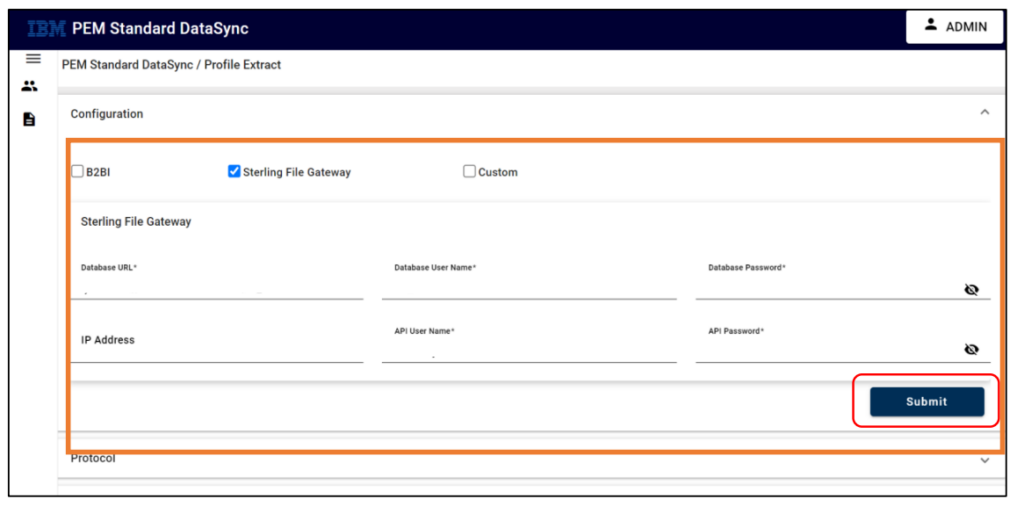This screenshot has height=506, width=1024.
Task: Click the partners people icon in sidebar
Action: [29, 86]
